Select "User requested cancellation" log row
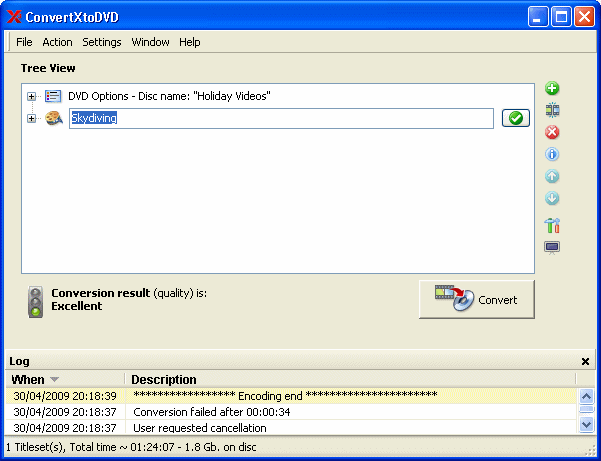This screenshot has width=601, height=461. (x=291, y=427)
